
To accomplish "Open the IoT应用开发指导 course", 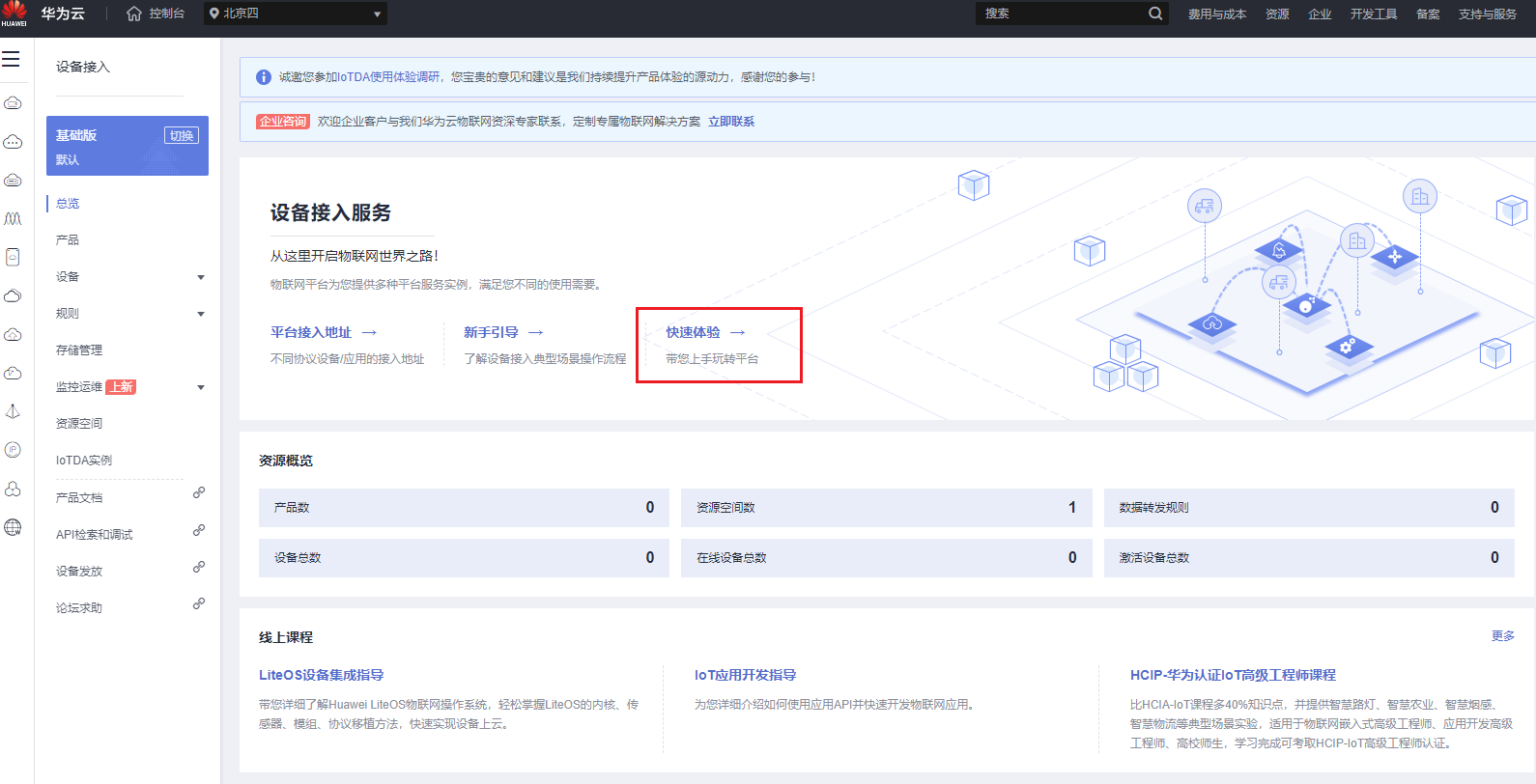I will pyautogui.click(x=745, y=675).
